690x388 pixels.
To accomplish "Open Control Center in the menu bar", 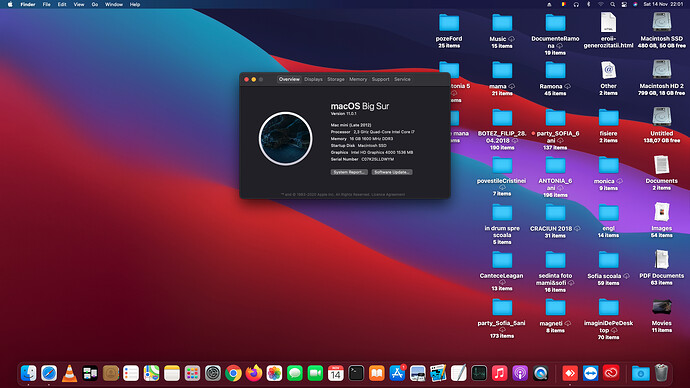I will pos(624,4).
